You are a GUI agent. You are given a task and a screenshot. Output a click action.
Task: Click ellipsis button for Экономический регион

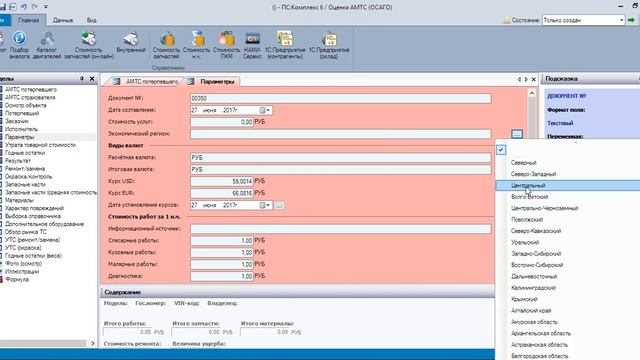517,134
